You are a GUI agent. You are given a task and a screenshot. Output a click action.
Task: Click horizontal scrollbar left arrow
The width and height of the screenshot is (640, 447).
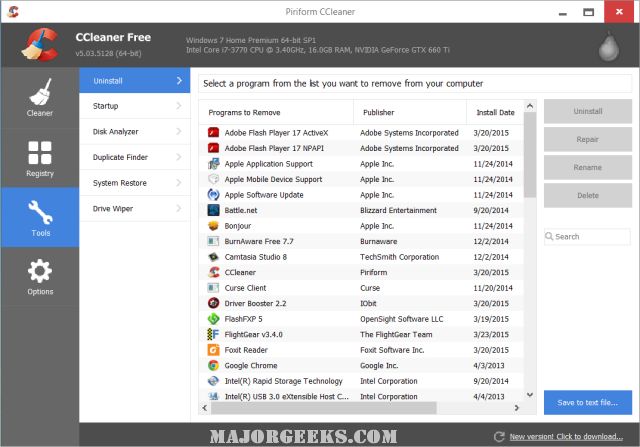(x=205, y=407)
